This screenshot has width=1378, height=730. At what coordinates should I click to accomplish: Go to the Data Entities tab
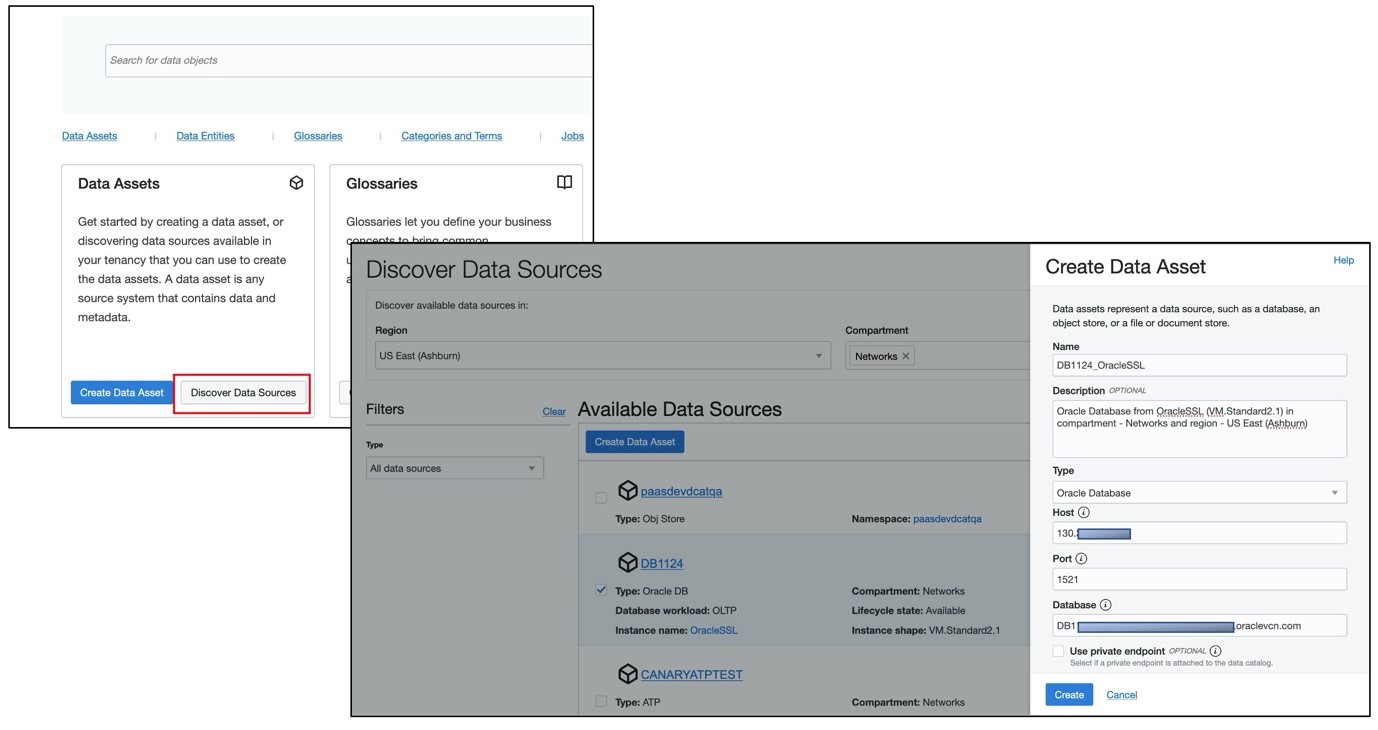[205, 136]
